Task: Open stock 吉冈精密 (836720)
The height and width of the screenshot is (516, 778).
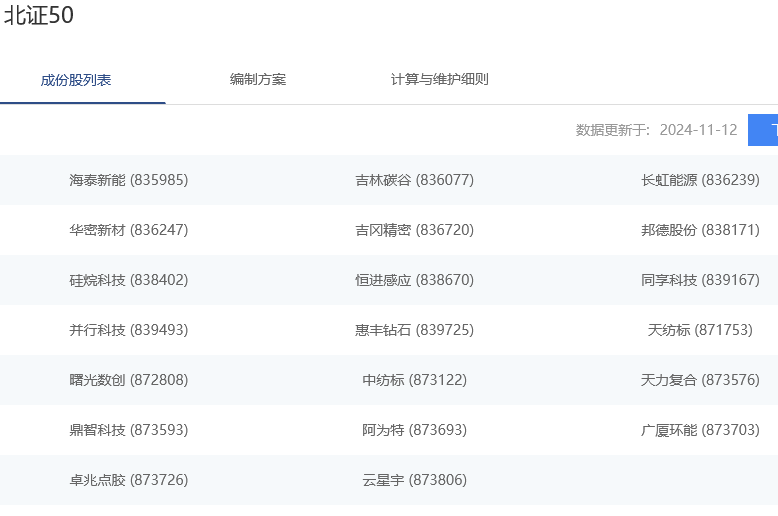Action: tap(414, 230)
